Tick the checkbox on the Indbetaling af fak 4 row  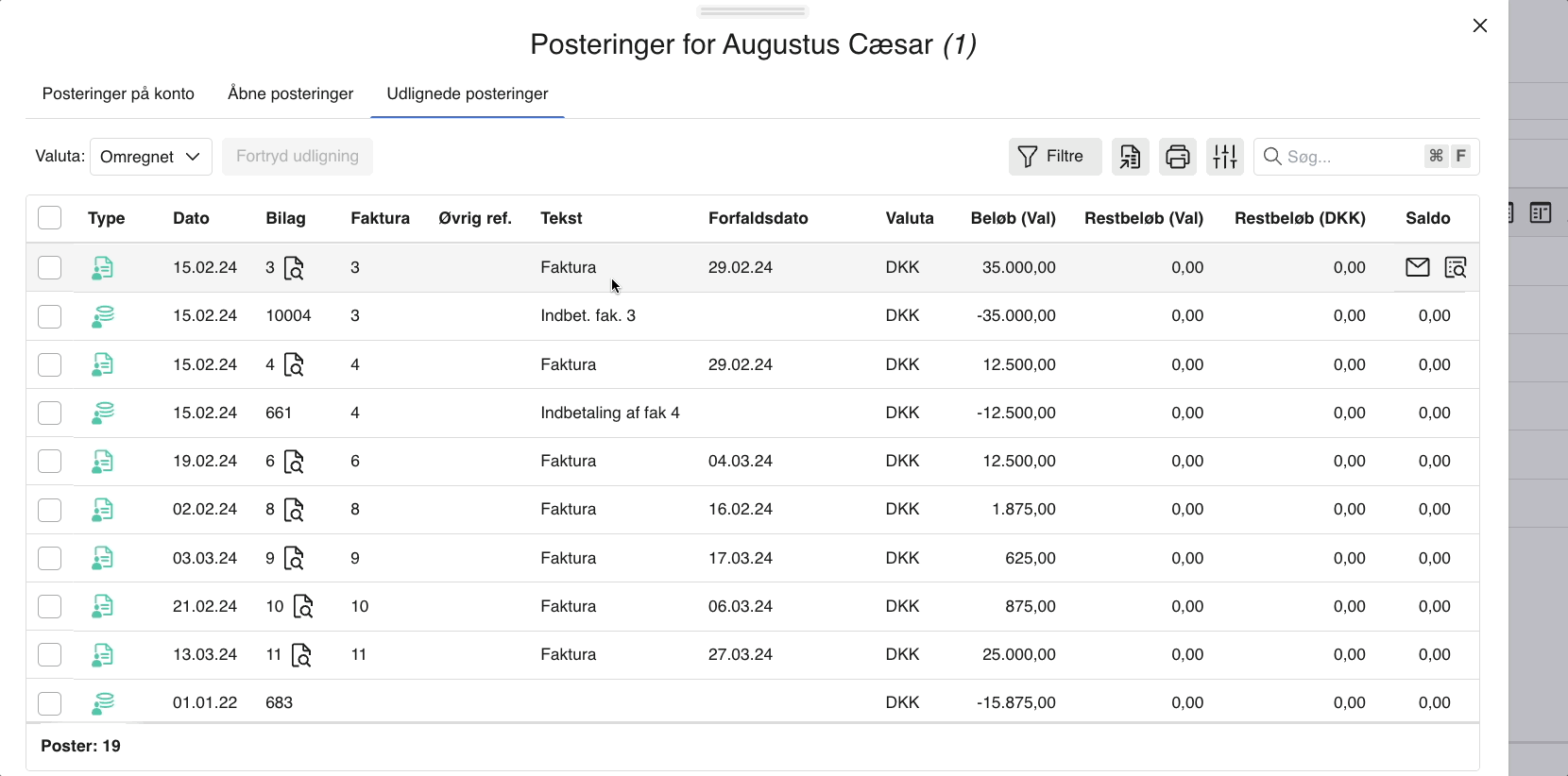[49, 413]
